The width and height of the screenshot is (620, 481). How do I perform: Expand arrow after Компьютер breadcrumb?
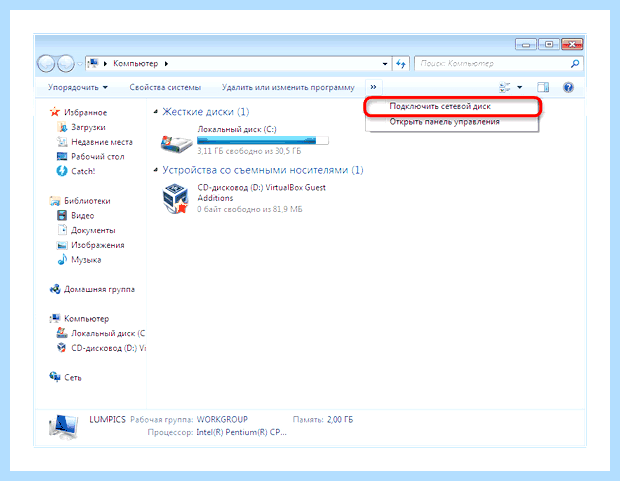[x=166, y=64]
